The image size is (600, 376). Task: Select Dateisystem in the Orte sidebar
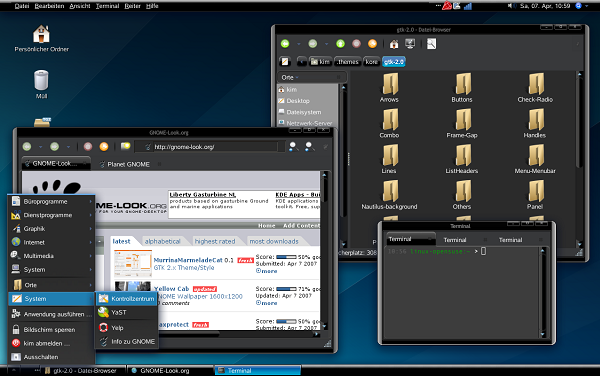(304, 112)
